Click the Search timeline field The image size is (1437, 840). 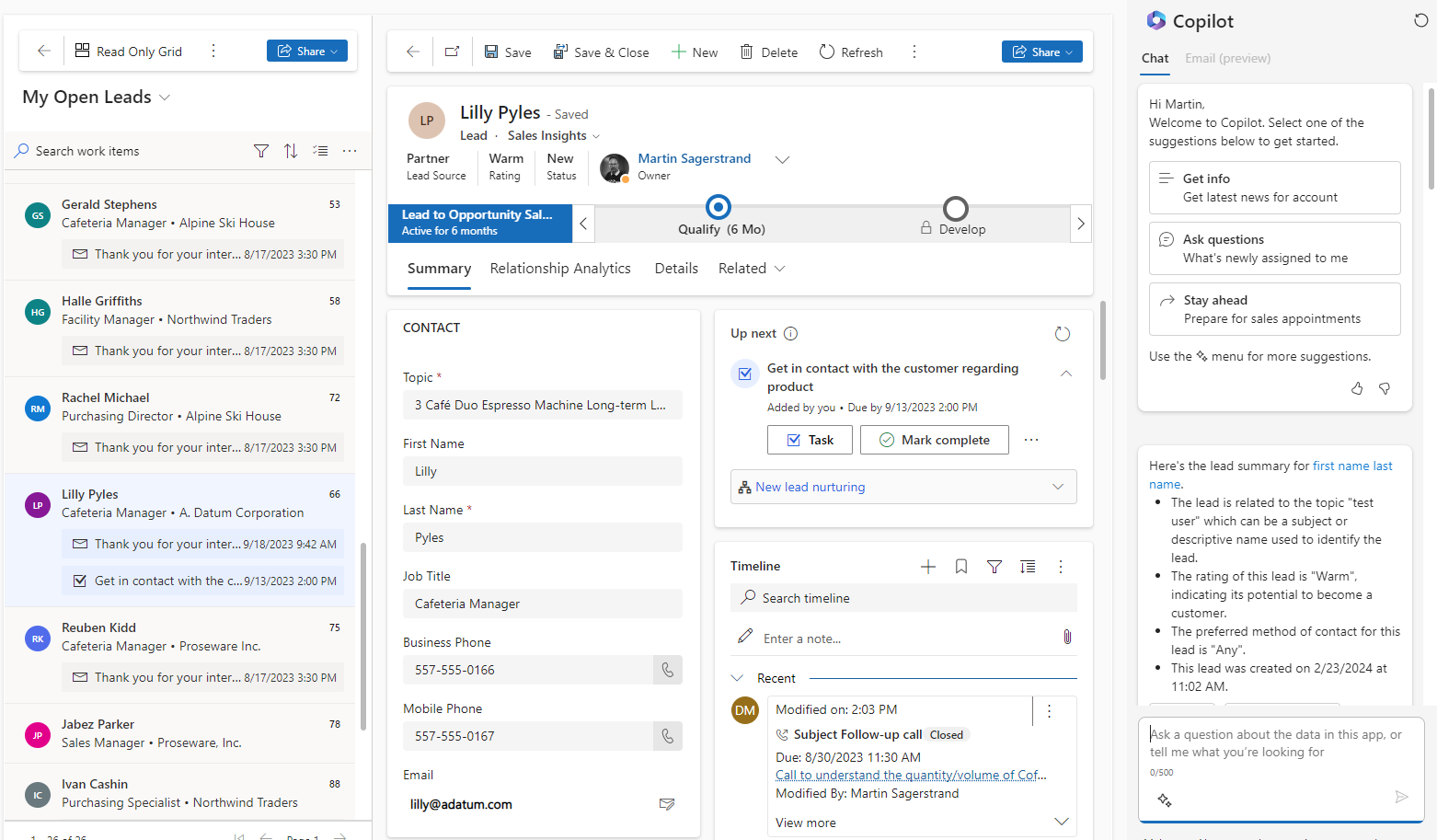pos(903,598)
